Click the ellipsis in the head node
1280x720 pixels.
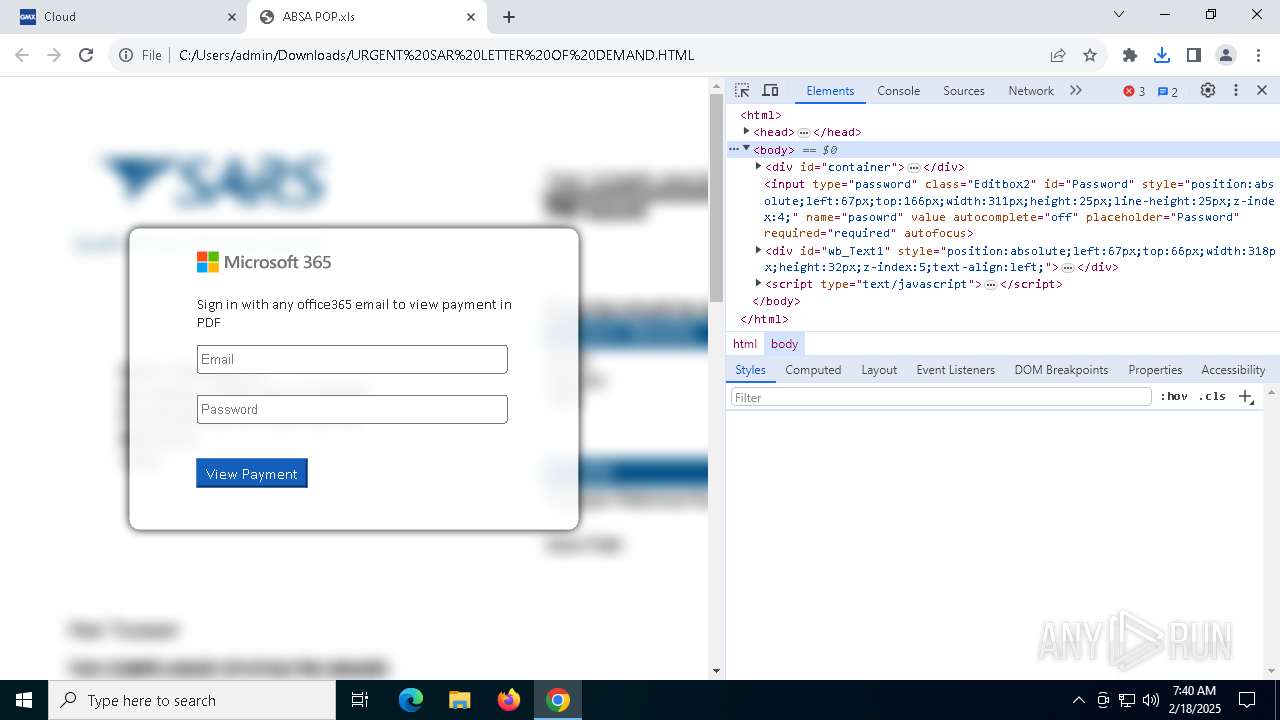coord(804,132)
